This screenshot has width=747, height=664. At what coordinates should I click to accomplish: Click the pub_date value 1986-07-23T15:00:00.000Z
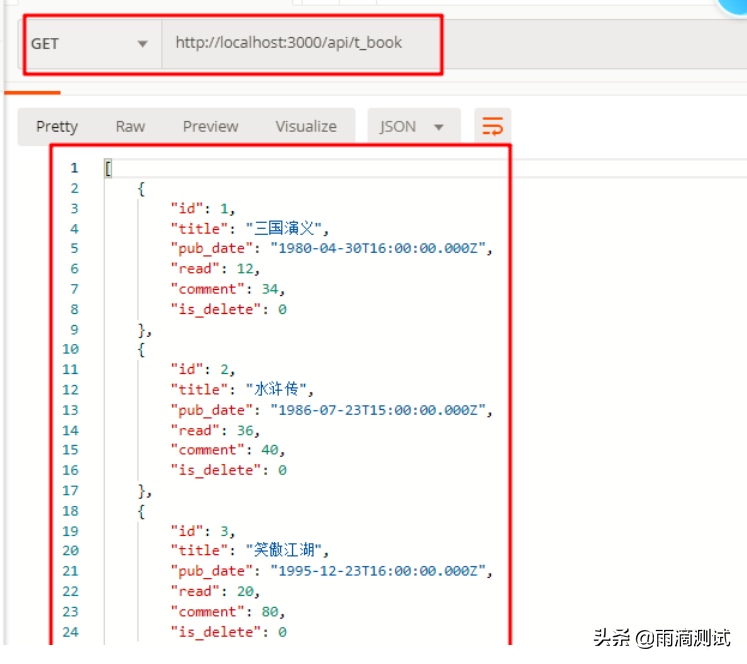[380, 410]
